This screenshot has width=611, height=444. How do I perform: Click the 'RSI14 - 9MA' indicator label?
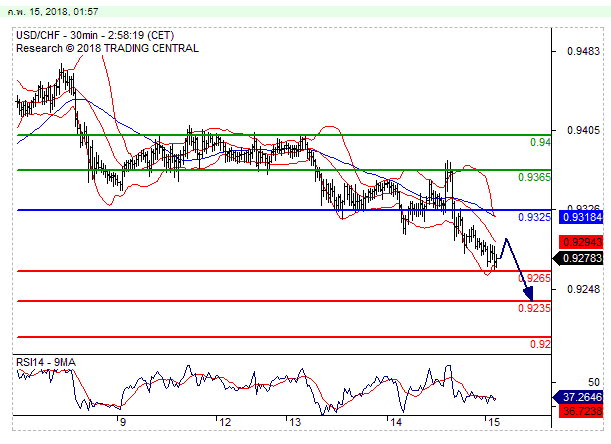tap(46, 363)
